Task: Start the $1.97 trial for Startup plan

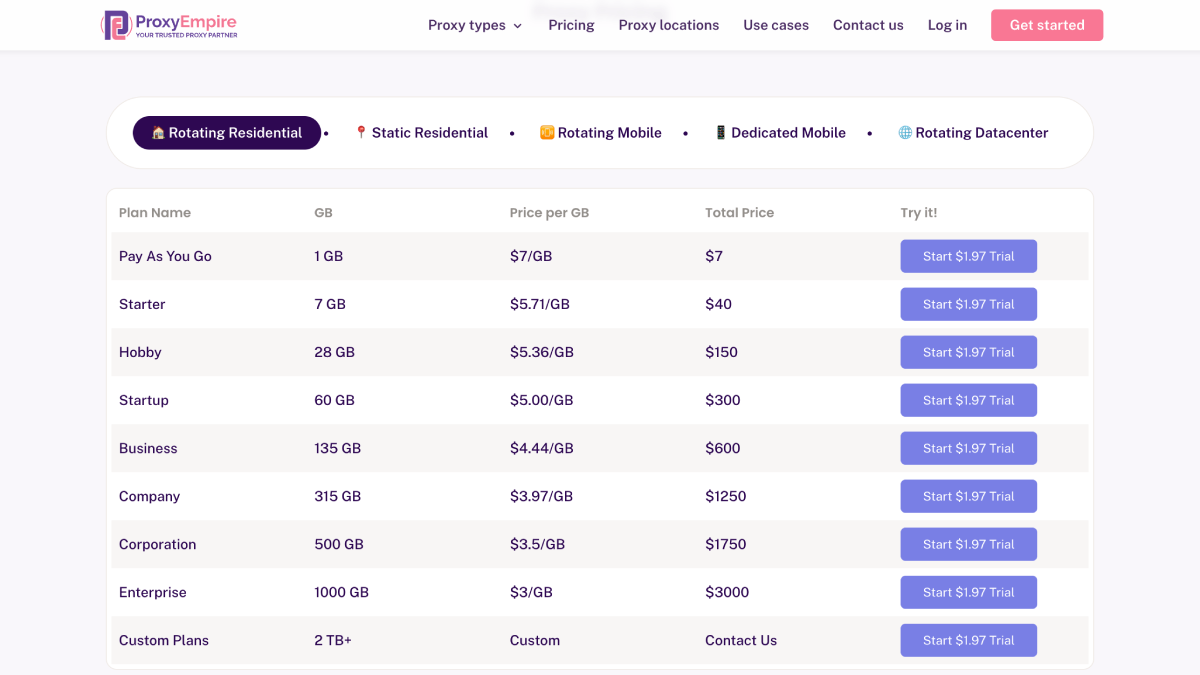Action: click(x=968, y=400)
